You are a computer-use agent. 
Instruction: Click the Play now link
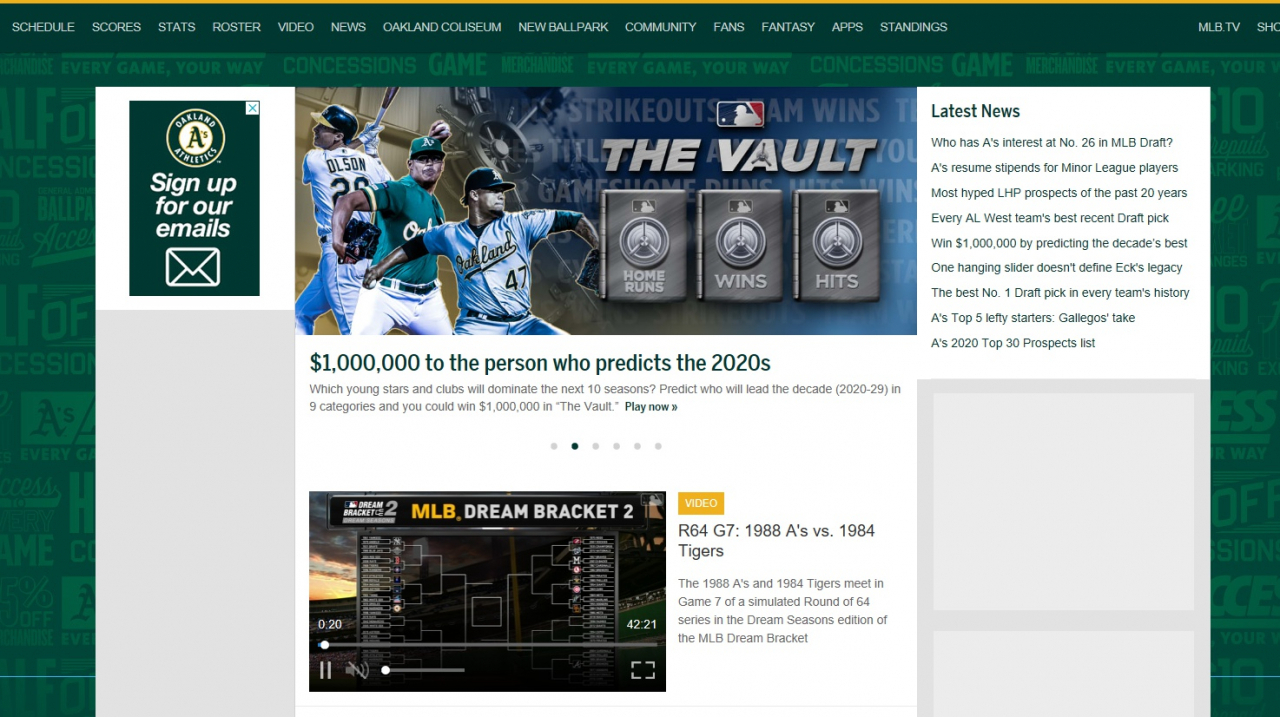651,407
